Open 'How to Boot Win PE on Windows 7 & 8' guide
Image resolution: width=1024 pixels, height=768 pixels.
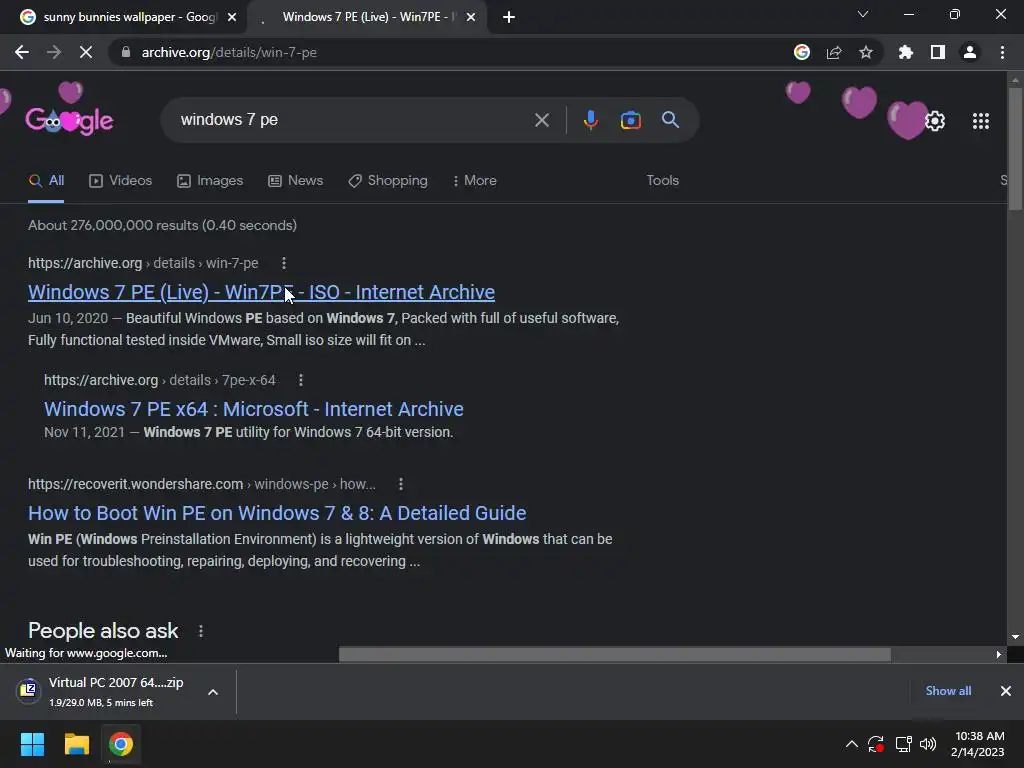tap(277, 513)
